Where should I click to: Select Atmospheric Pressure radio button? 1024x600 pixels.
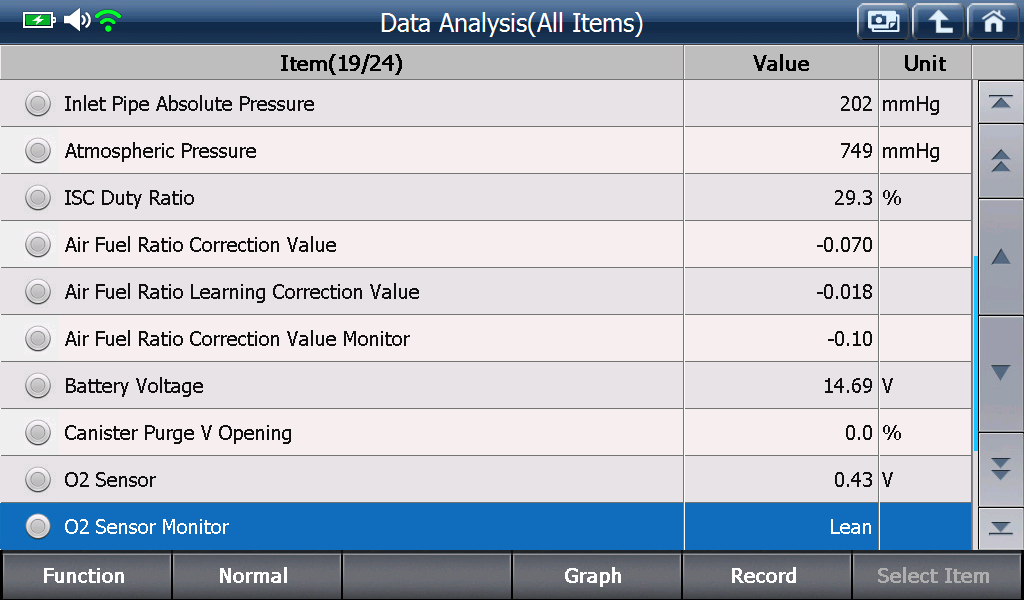pos(38,151)
